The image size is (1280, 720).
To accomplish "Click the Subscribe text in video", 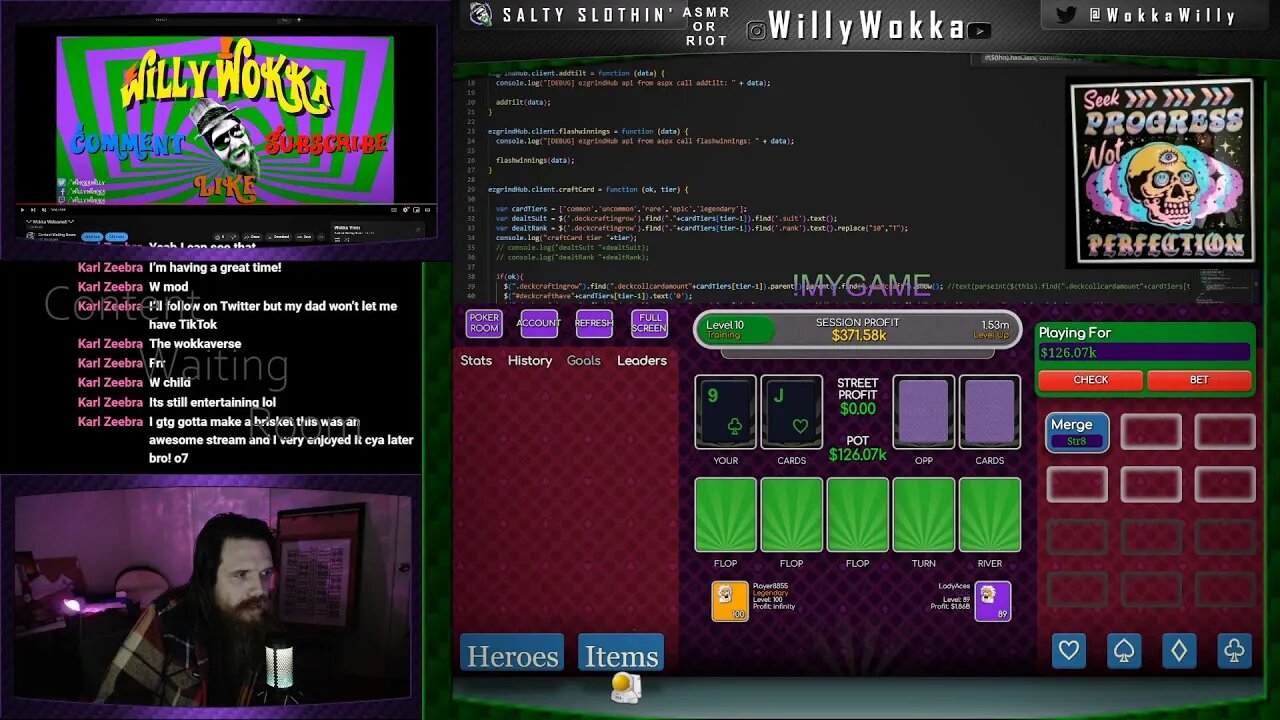I will [326, 143].
